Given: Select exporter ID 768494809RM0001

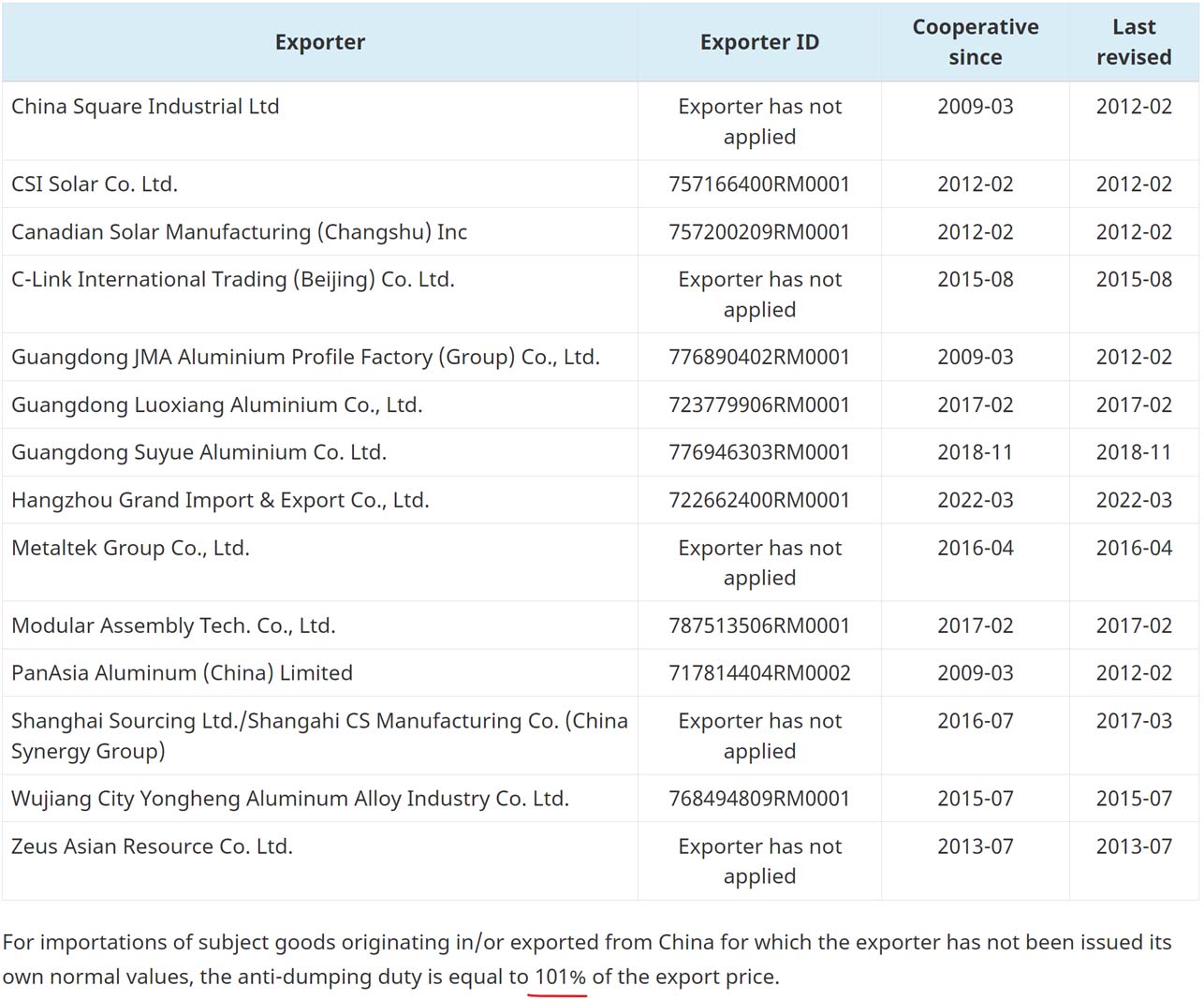Looking at the screenshot, I should point(759,799).
